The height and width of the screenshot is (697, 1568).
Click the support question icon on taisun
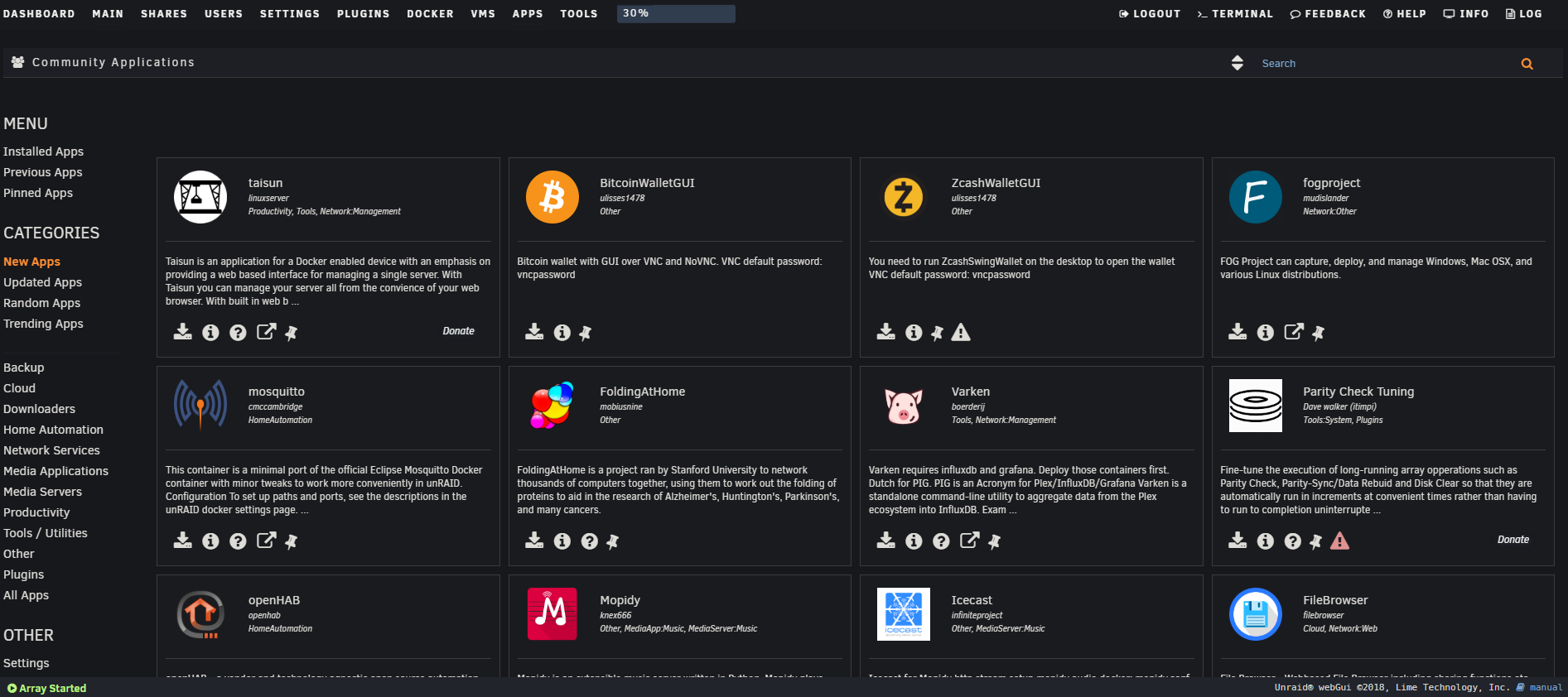coord(238,333)
